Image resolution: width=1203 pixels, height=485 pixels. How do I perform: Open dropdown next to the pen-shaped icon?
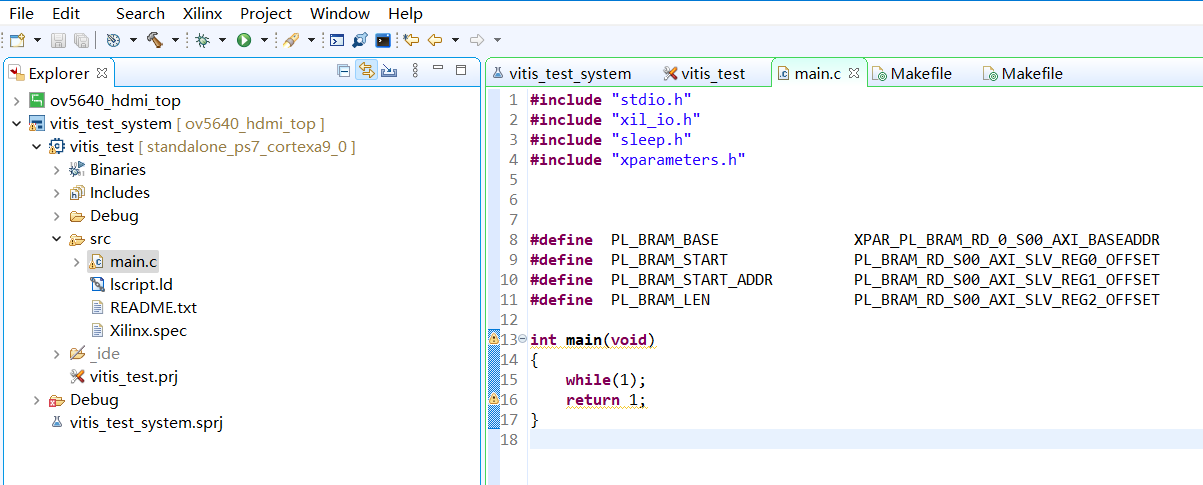click(x=311, y=40)
